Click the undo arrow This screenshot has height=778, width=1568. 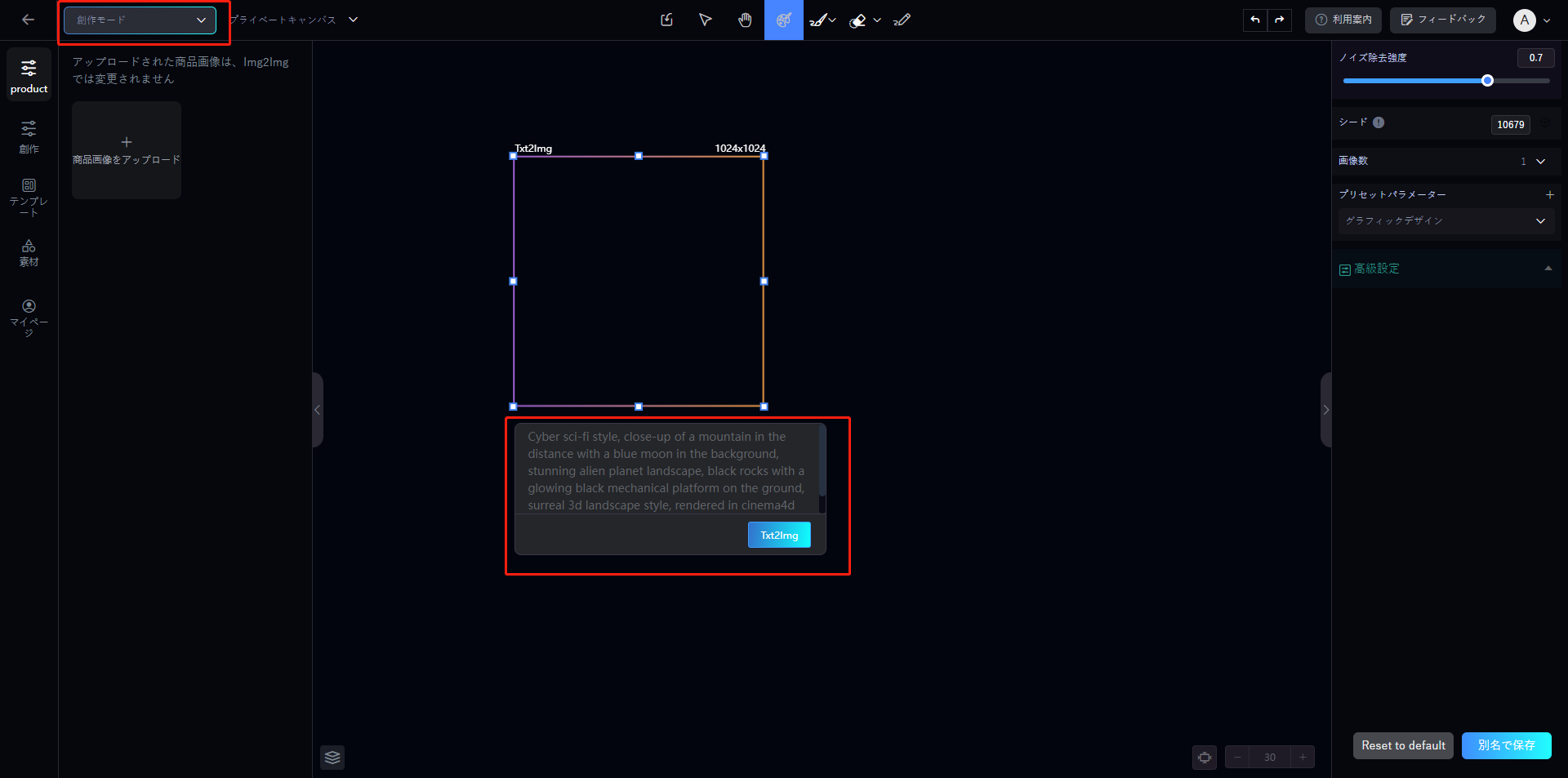(1255, 20)
